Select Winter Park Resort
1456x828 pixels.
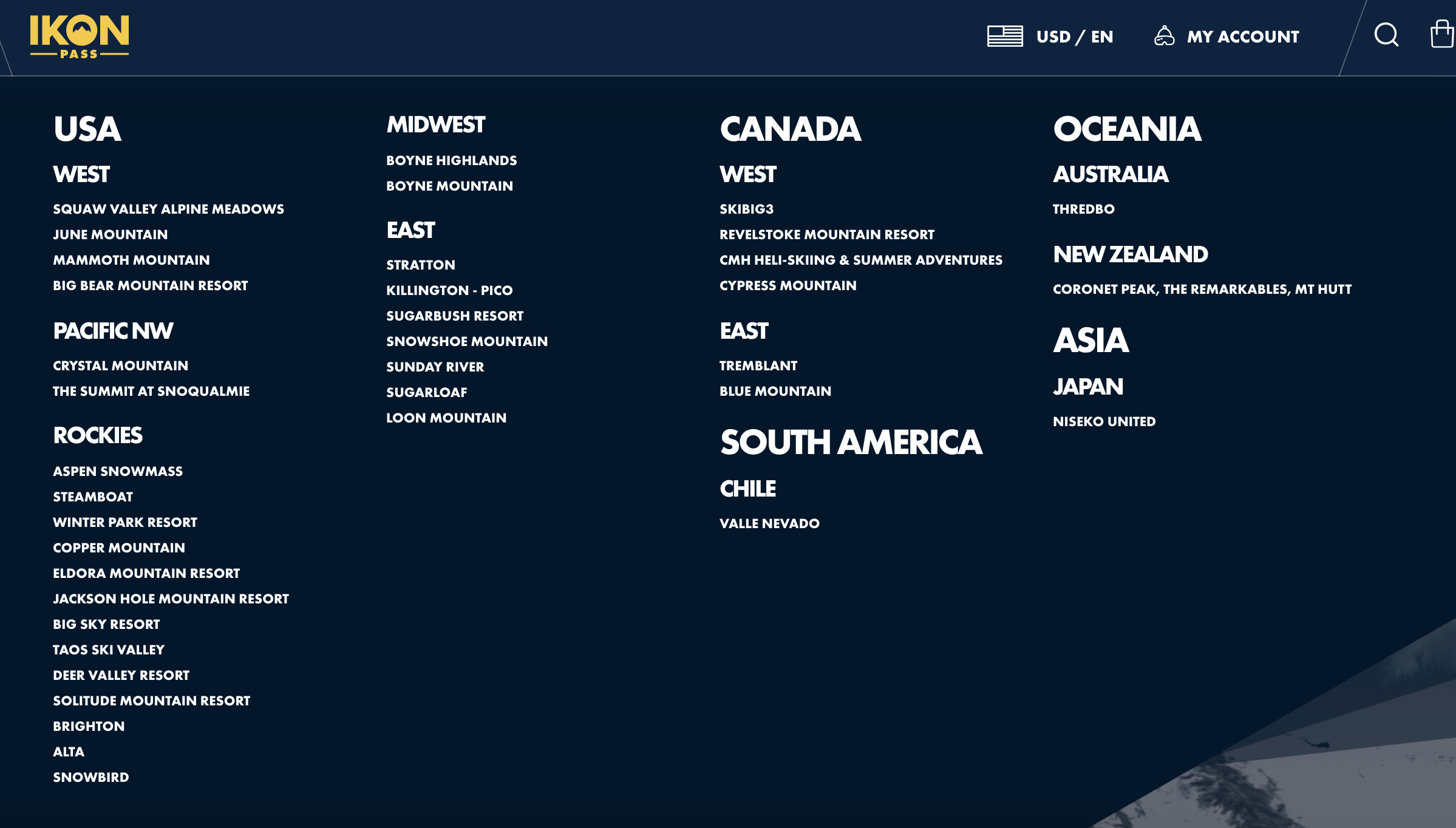(x=125, y=523)
